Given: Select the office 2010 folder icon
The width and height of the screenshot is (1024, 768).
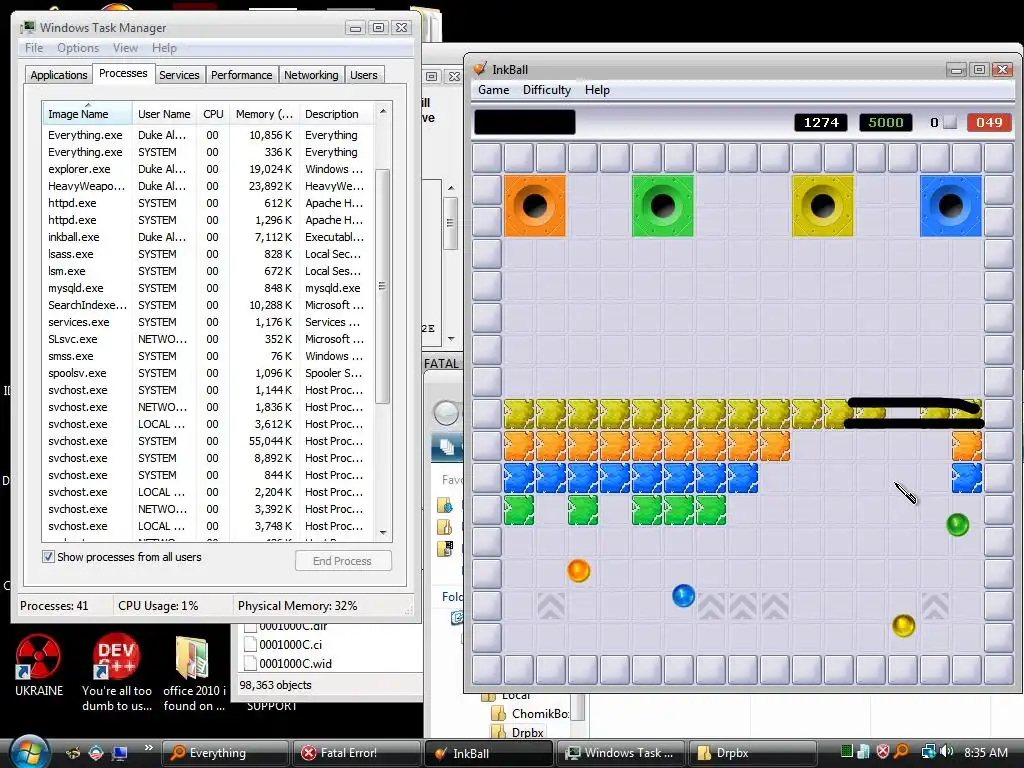Looking at the screenshot, I should click(x=192, y=657).
